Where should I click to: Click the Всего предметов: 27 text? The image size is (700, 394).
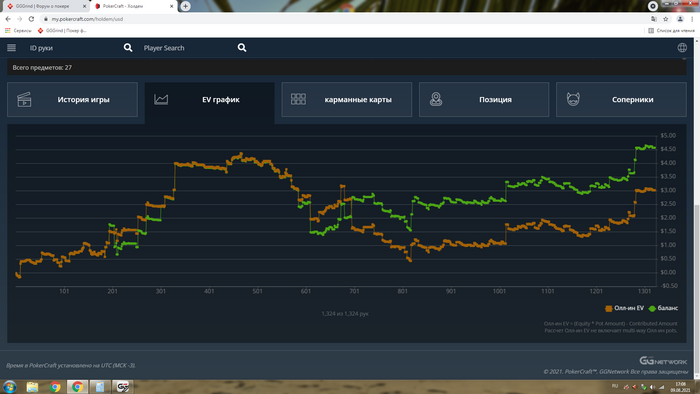coord(42,68)
